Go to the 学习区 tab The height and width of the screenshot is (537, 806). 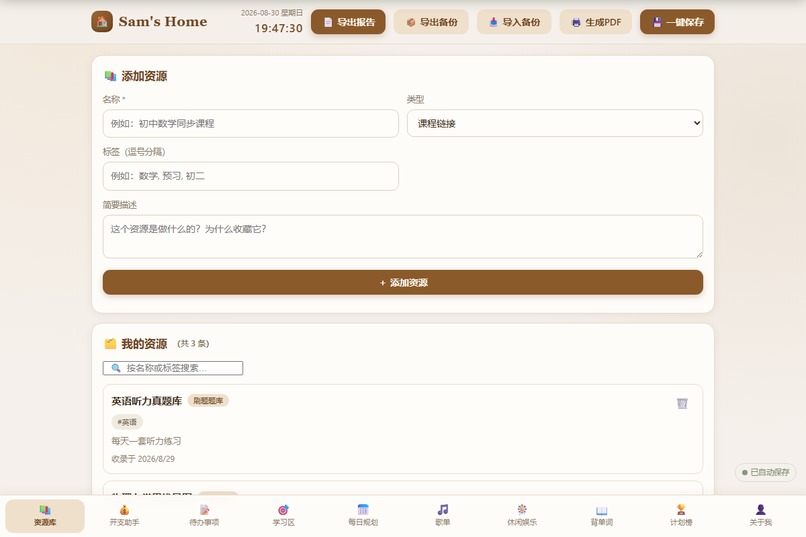click(x=284, y=515)
